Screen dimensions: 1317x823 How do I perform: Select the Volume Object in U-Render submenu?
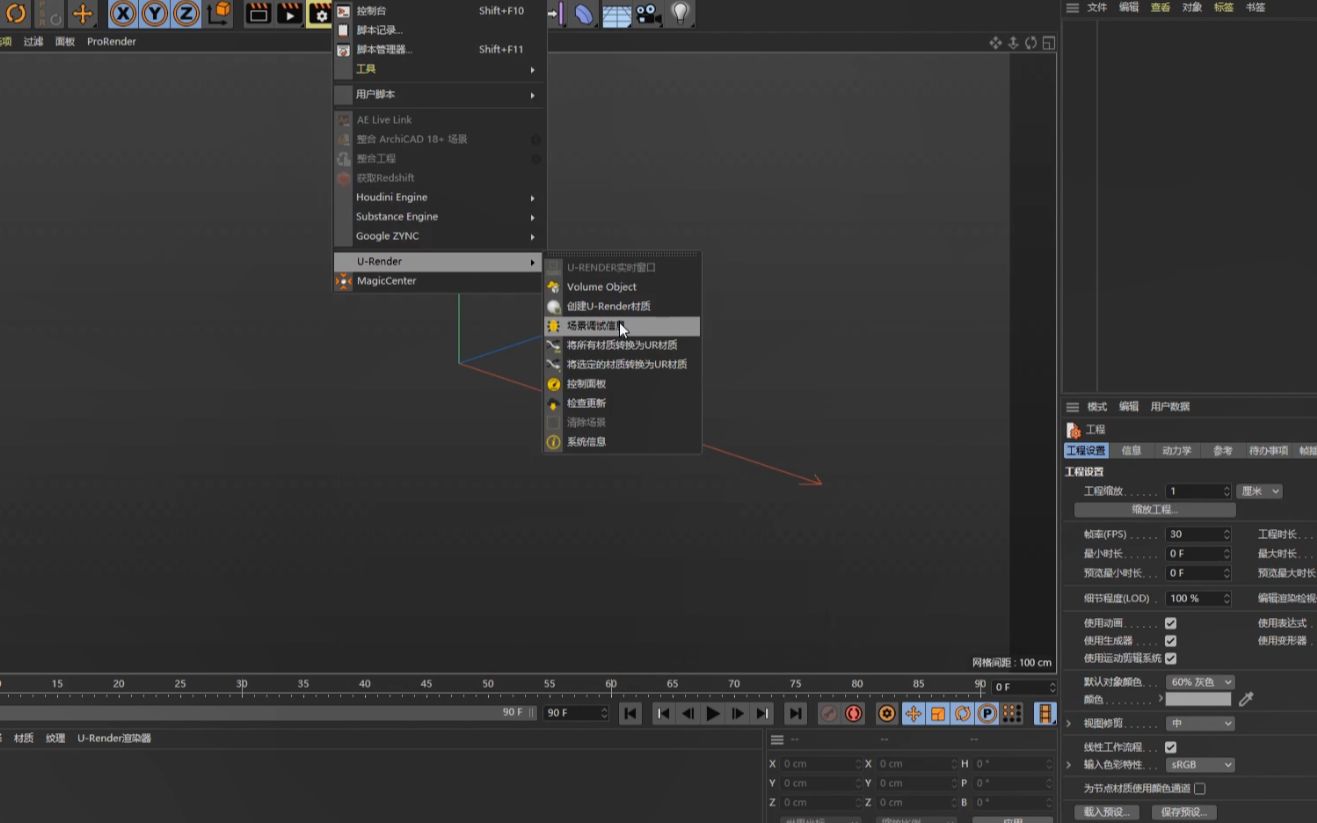(x=600, y=287)
